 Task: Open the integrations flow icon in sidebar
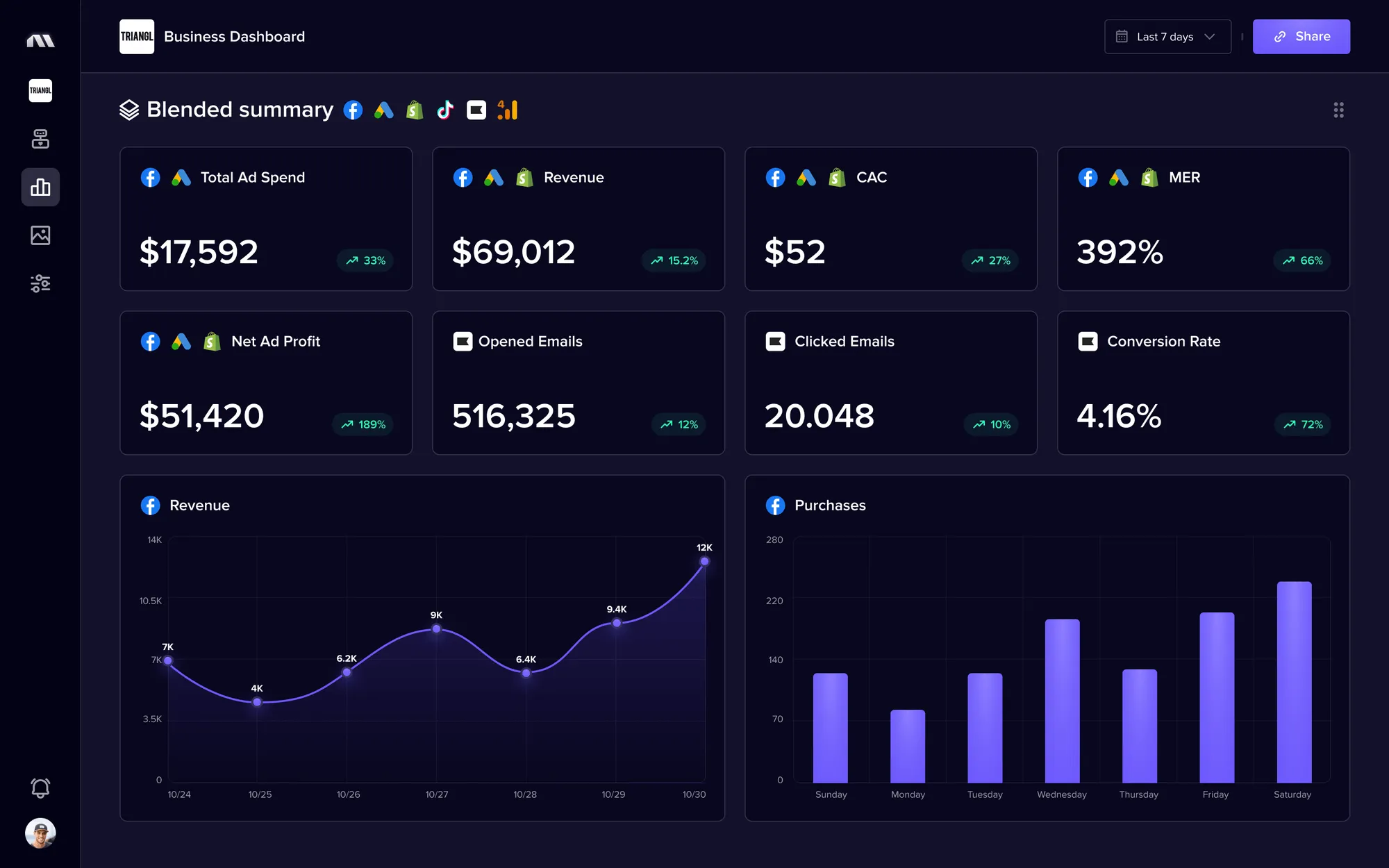click(40, 139)
